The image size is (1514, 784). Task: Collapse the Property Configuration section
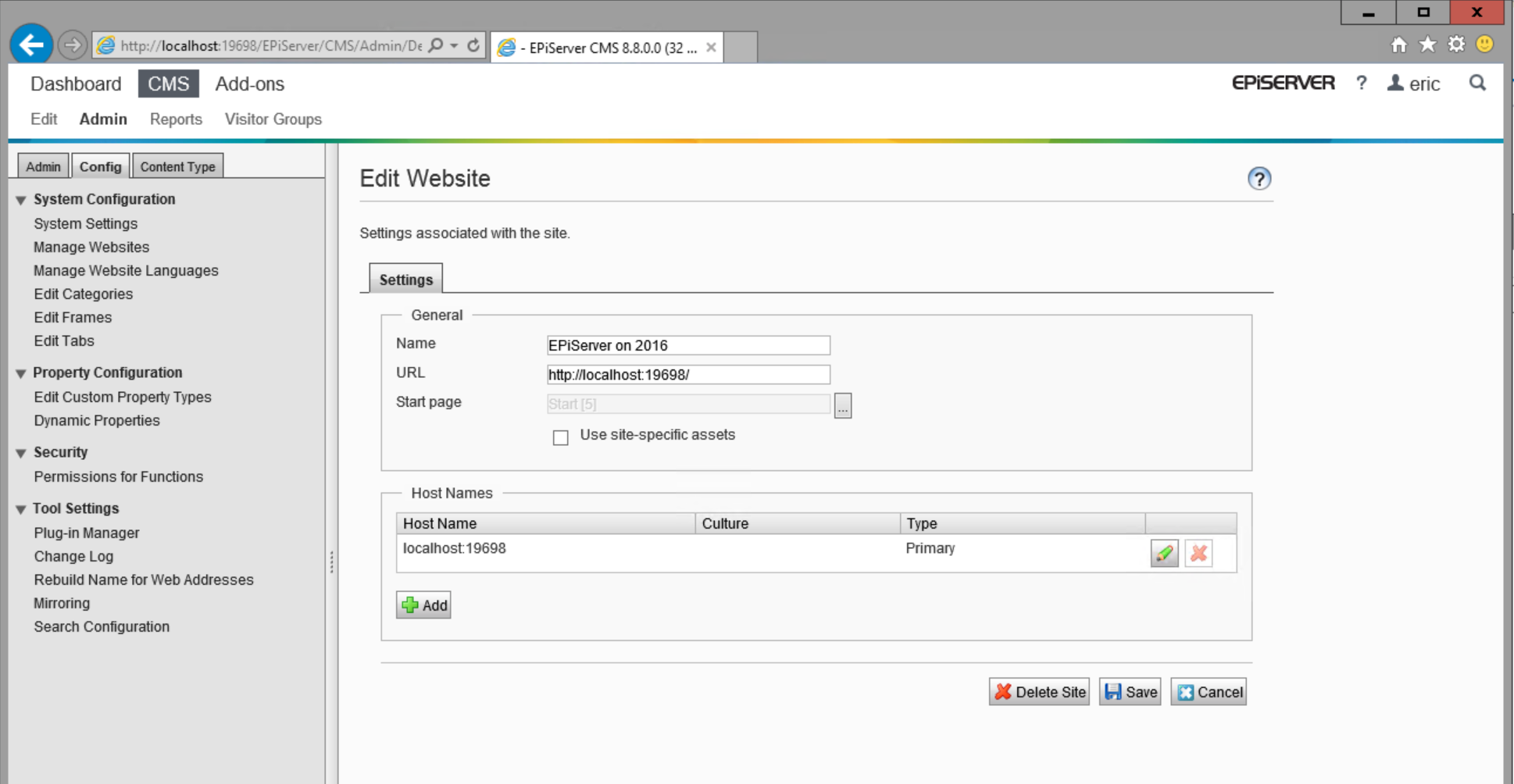21,373
